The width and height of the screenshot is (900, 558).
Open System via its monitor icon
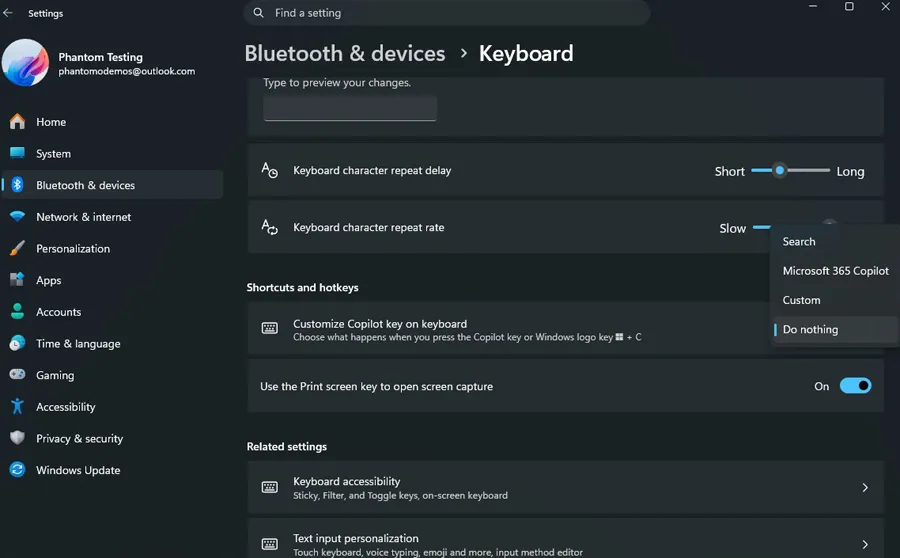click(x=17, y=153)
